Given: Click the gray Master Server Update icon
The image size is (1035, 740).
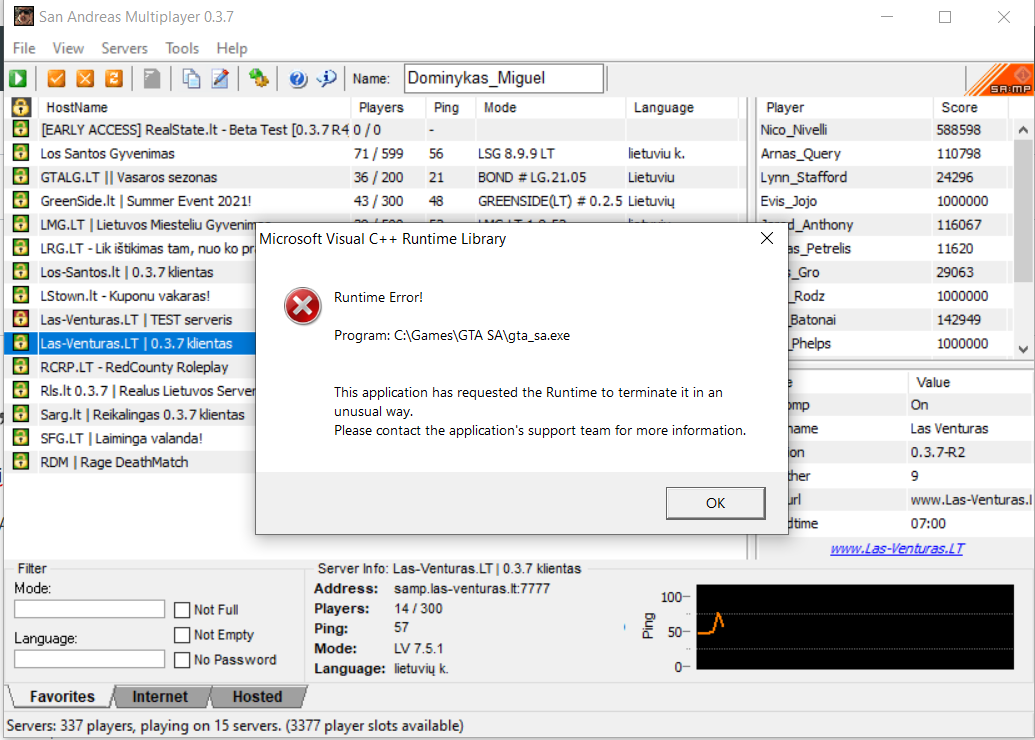Looking at the screenshot, I should click(152, 79).
